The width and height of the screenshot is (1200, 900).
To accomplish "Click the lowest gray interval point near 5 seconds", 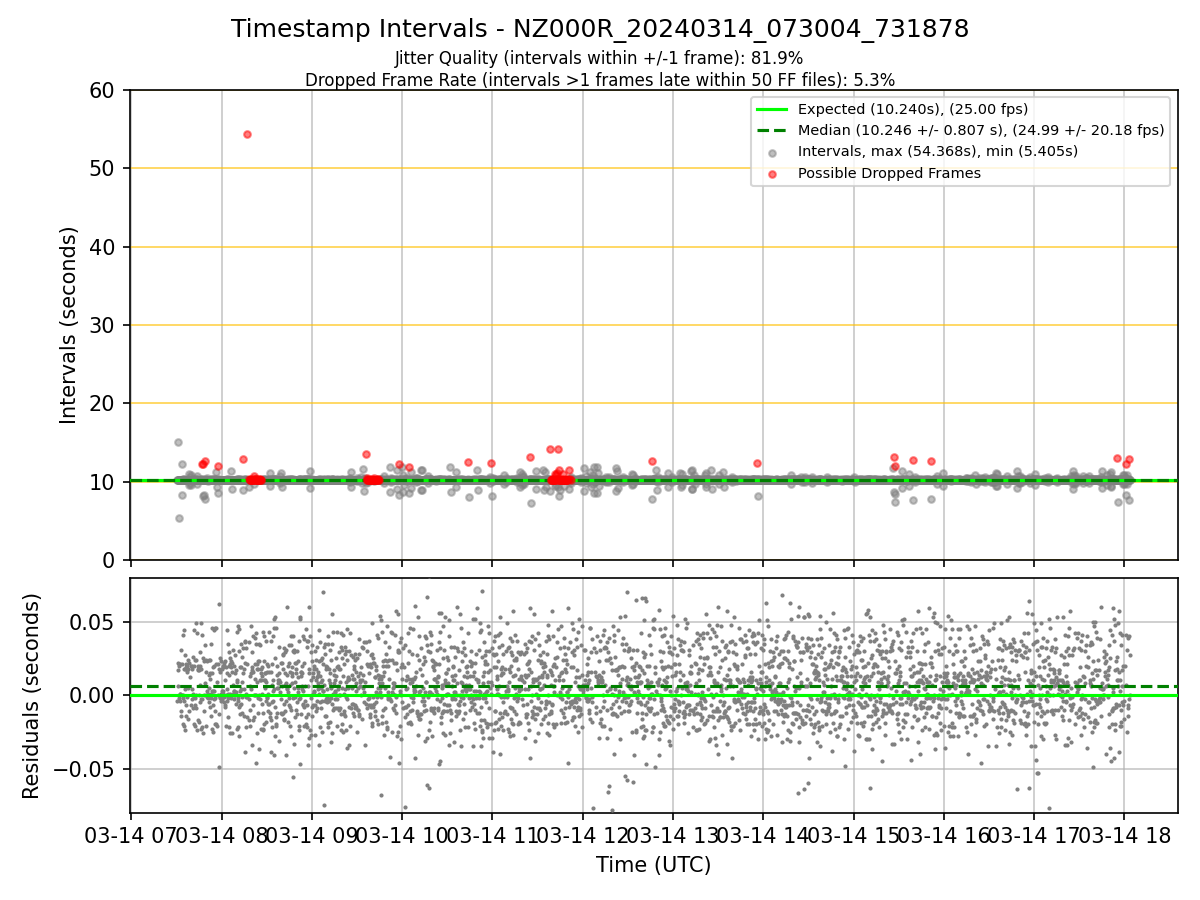I will [179, 518].
